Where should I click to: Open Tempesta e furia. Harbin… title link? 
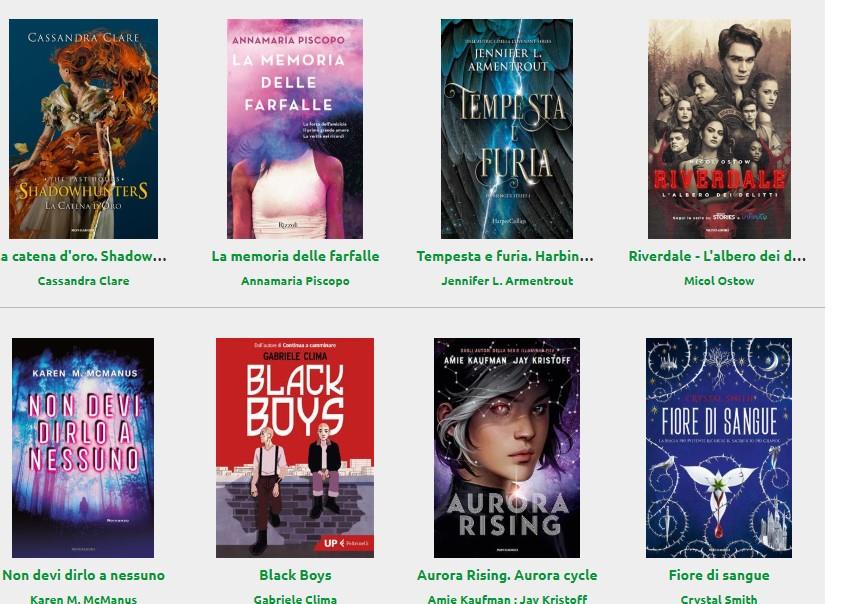pyautogui.click(x=505, y=256)
